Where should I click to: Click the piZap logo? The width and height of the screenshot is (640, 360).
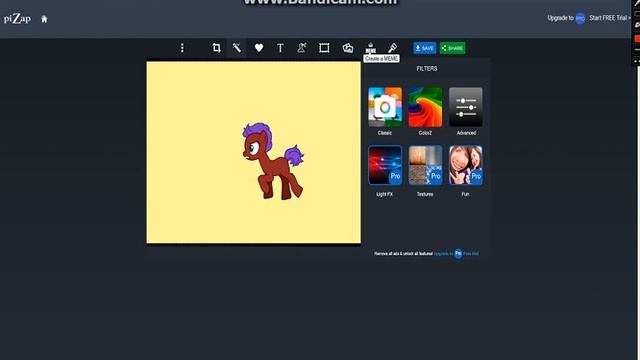point(17,19)
